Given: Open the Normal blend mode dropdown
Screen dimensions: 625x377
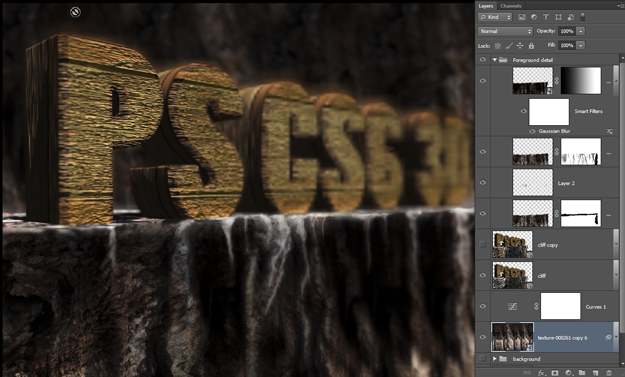Looking at the screenshot, I should point(505,31).
